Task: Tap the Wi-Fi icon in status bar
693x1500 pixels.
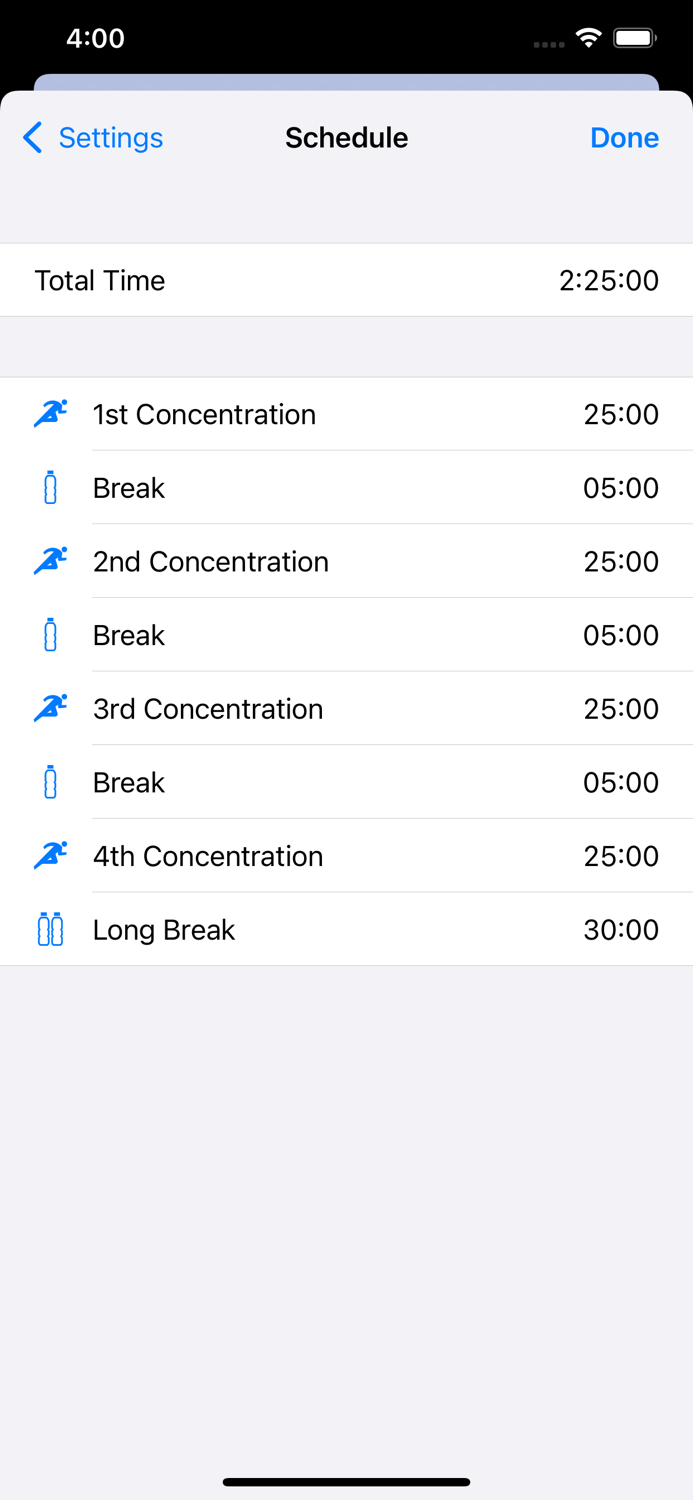Action: click(588, 37)
